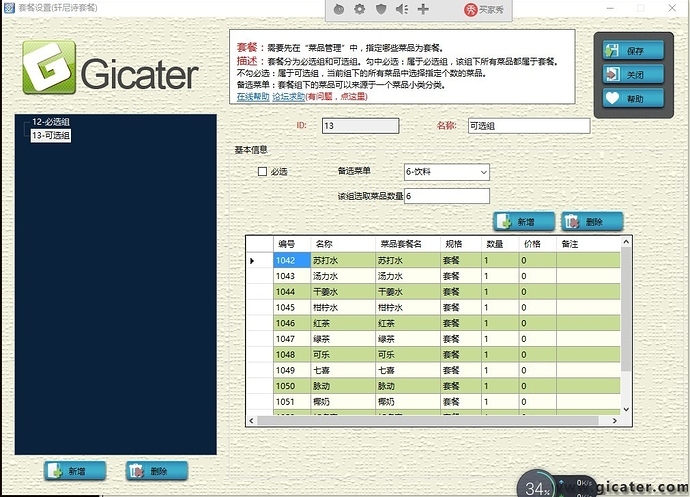Viewport: 690px width, 497px height.
Task: Open the 备选菜单 dropdown showing 6-饮料
Action: (446, 172)
